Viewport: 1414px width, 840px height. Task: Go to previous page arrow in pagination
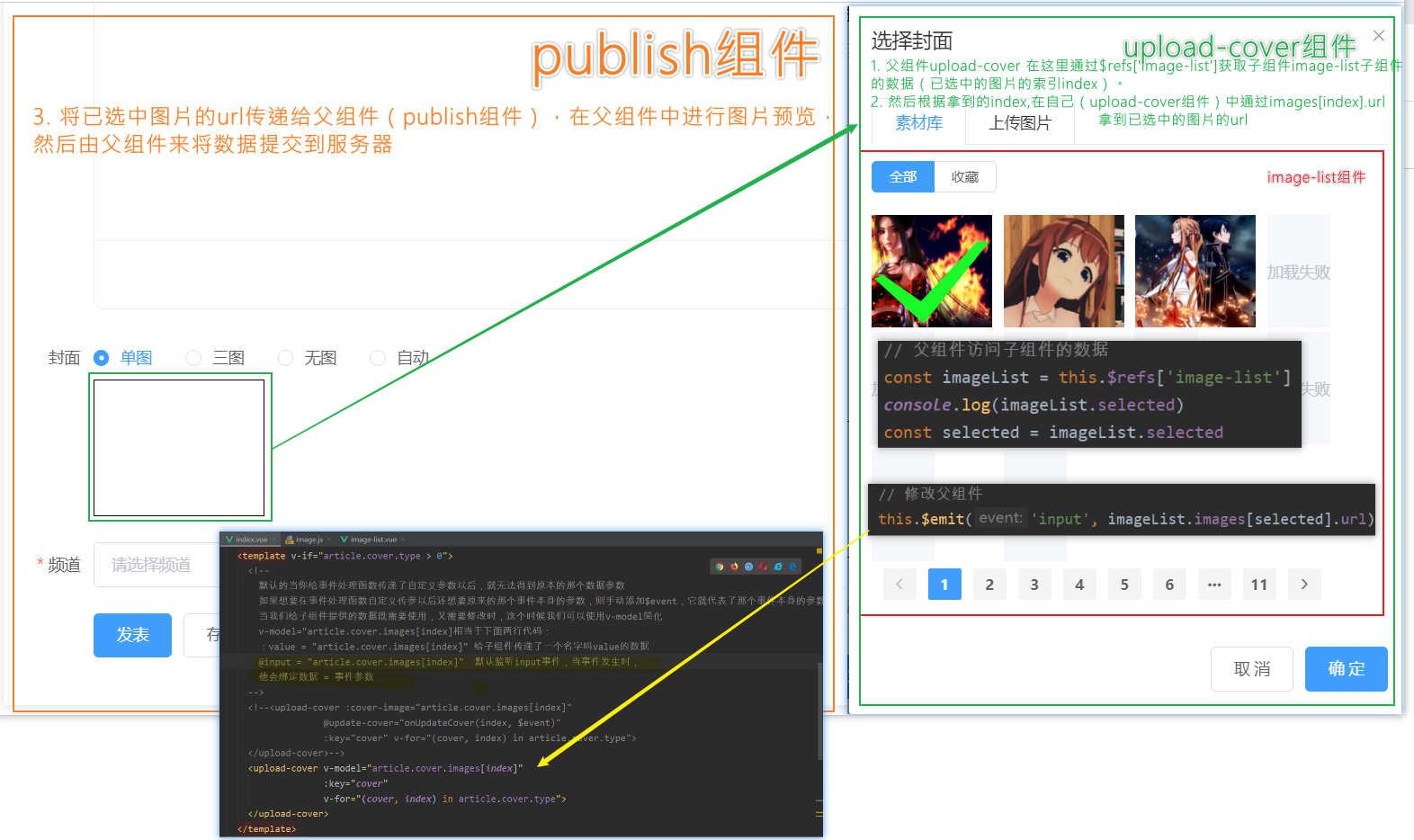point(899,585)
